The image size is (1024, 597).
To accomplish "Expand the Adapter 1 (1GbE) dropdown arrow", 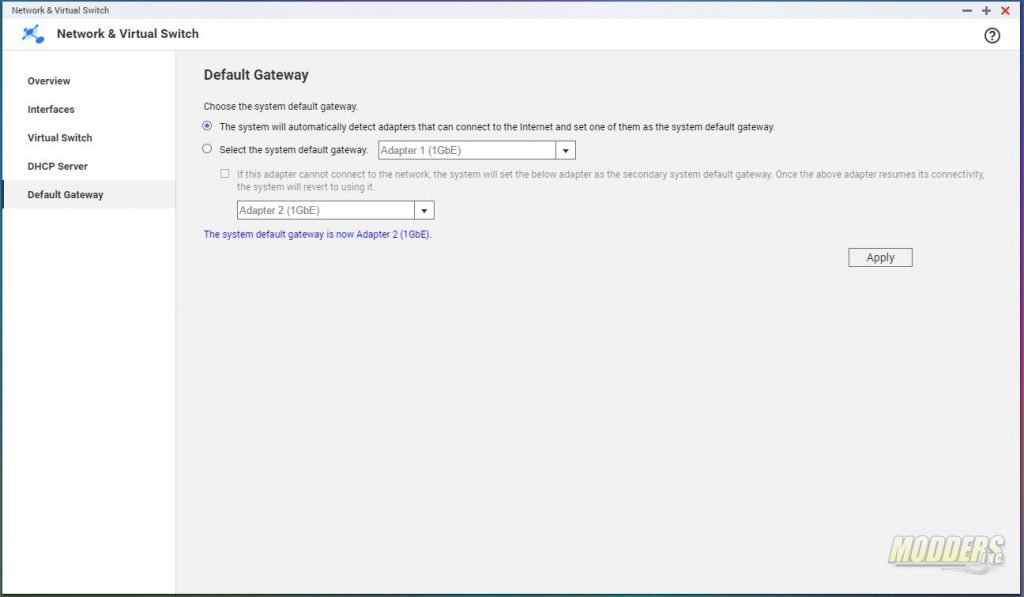I will pyautogui.click(x=566, y=150).
